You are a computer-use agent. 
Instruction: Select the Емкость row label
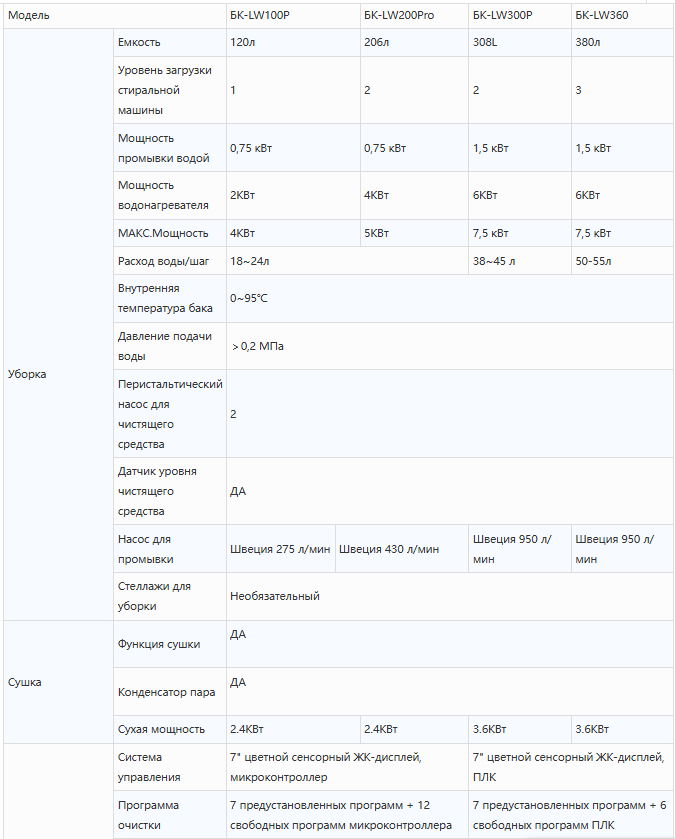click(170, 42)
